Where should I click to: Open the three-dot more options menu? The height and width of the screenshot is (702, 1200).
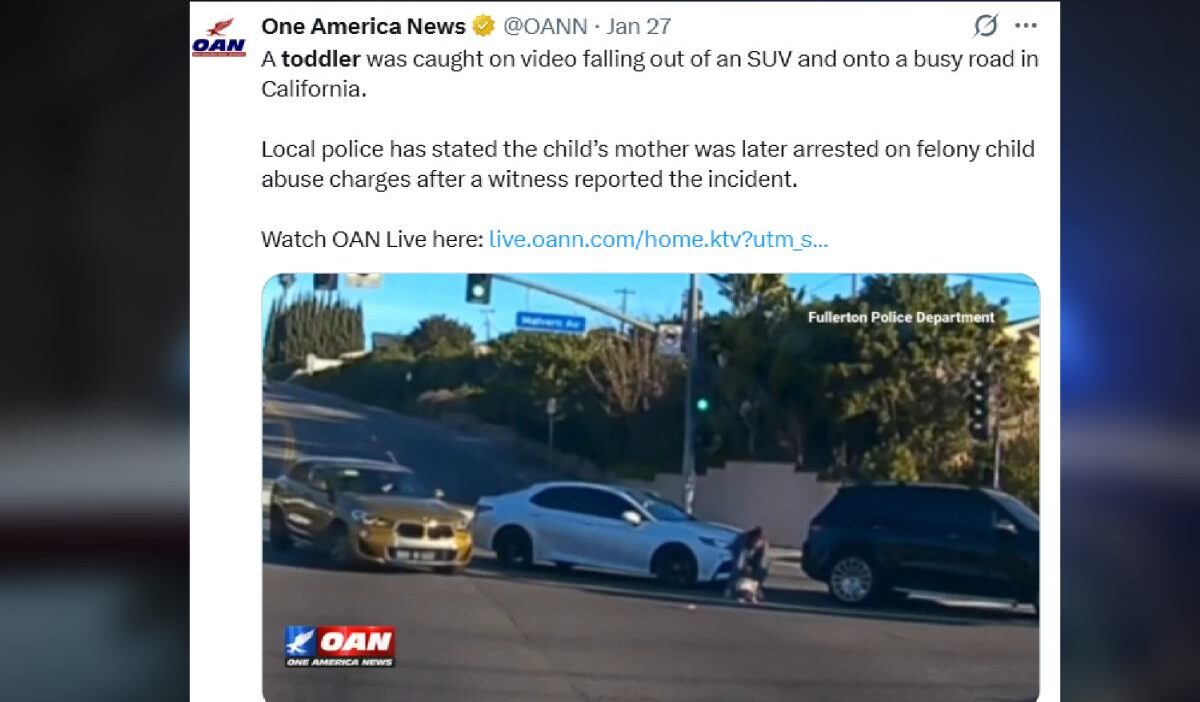(1026, 26)
